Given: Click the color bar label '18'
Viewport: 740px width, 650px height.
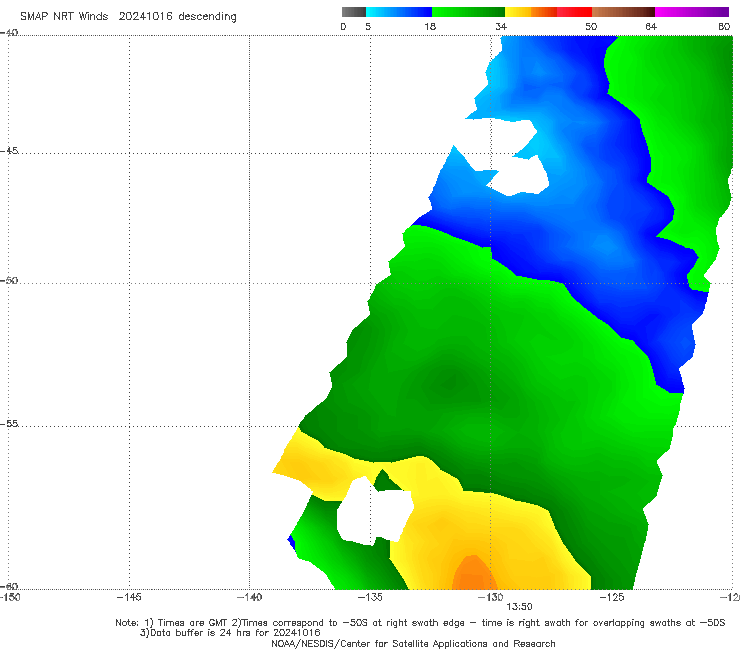Looking at the screenshot, I should [x=430, y=26].
